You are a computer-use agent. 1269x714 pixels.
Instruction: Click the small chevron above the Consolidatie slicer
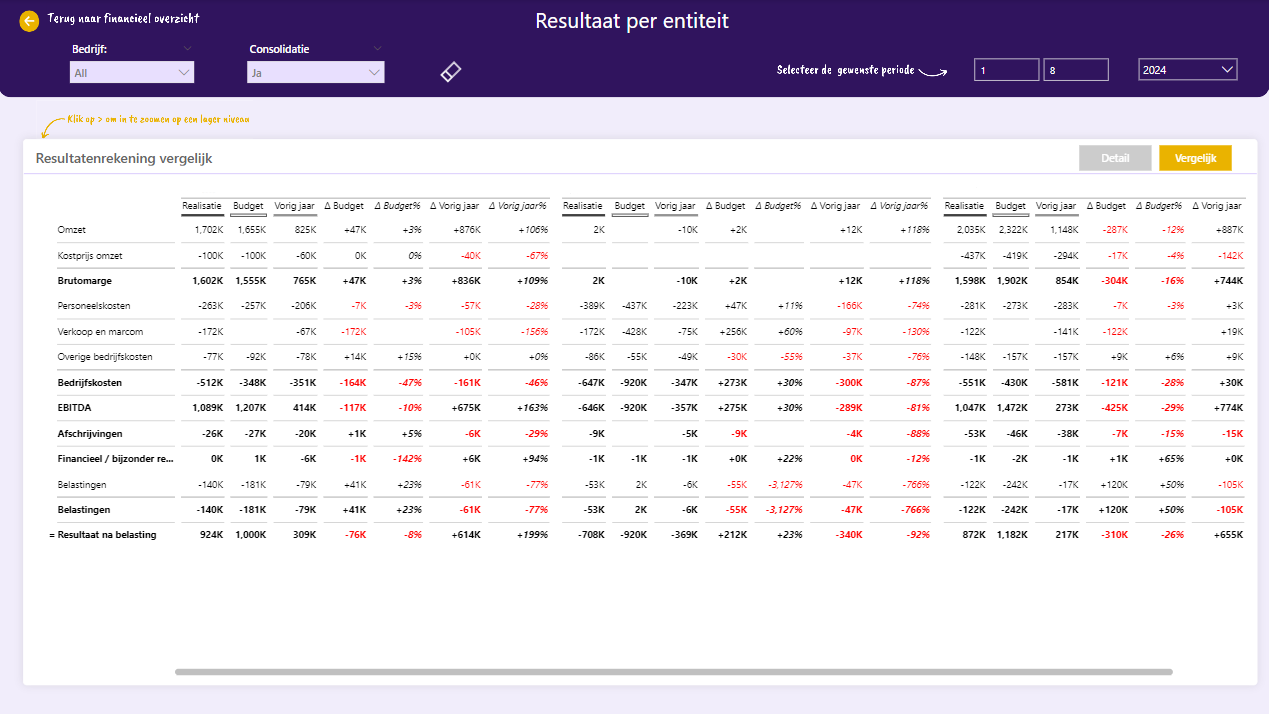377,48
